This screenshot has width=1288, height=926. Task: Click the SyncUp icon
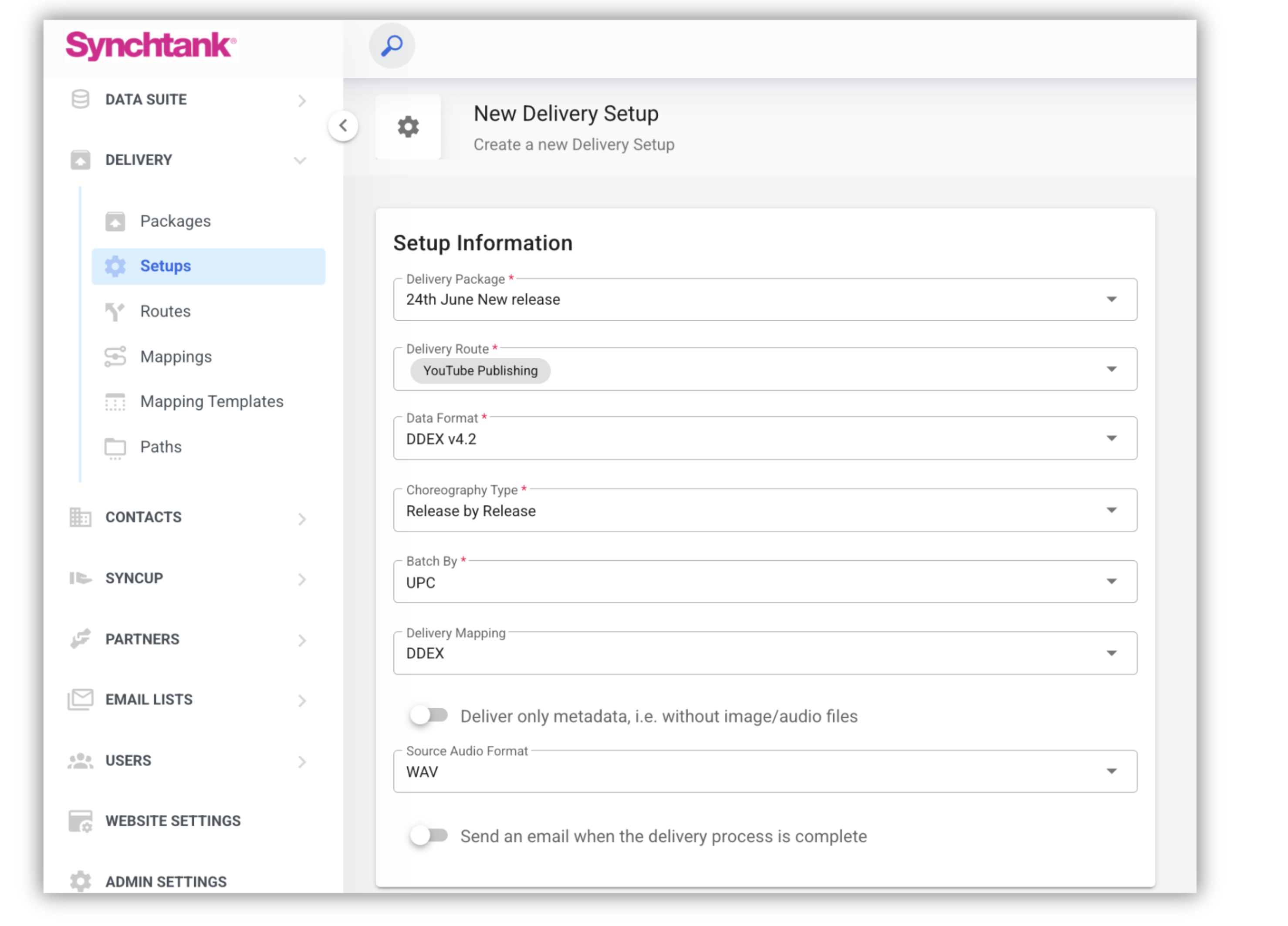click(x=80, y=579)
